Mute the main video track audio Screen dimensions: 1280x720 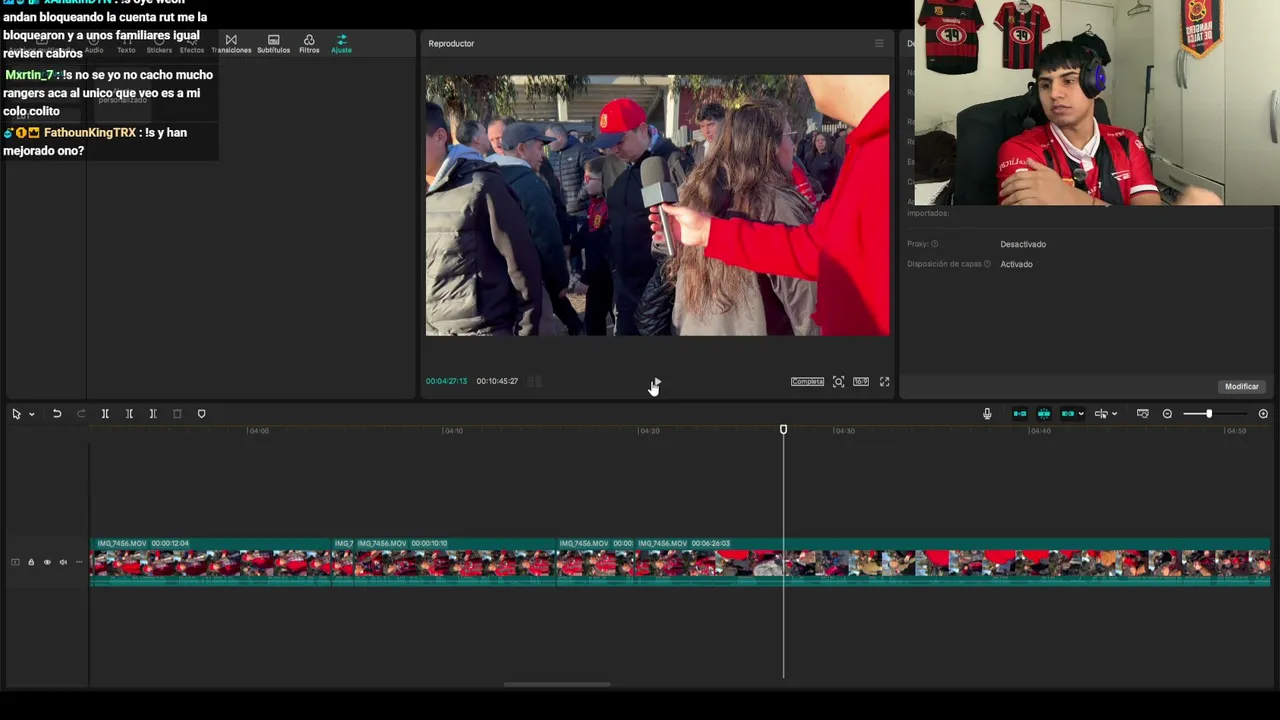pos(63,562)
